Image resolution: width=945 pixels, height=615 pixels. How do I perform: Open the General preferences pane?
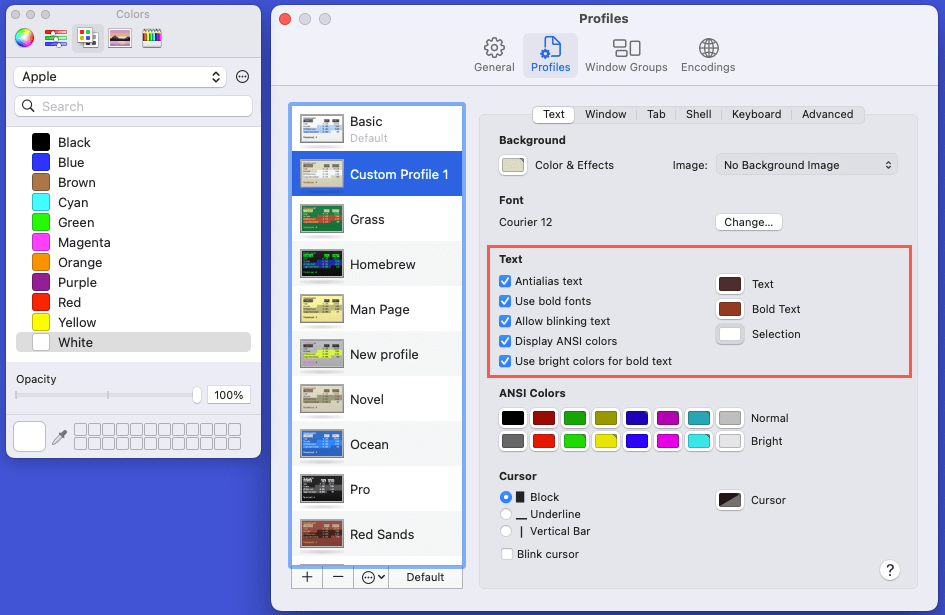[x=494, y=55]
